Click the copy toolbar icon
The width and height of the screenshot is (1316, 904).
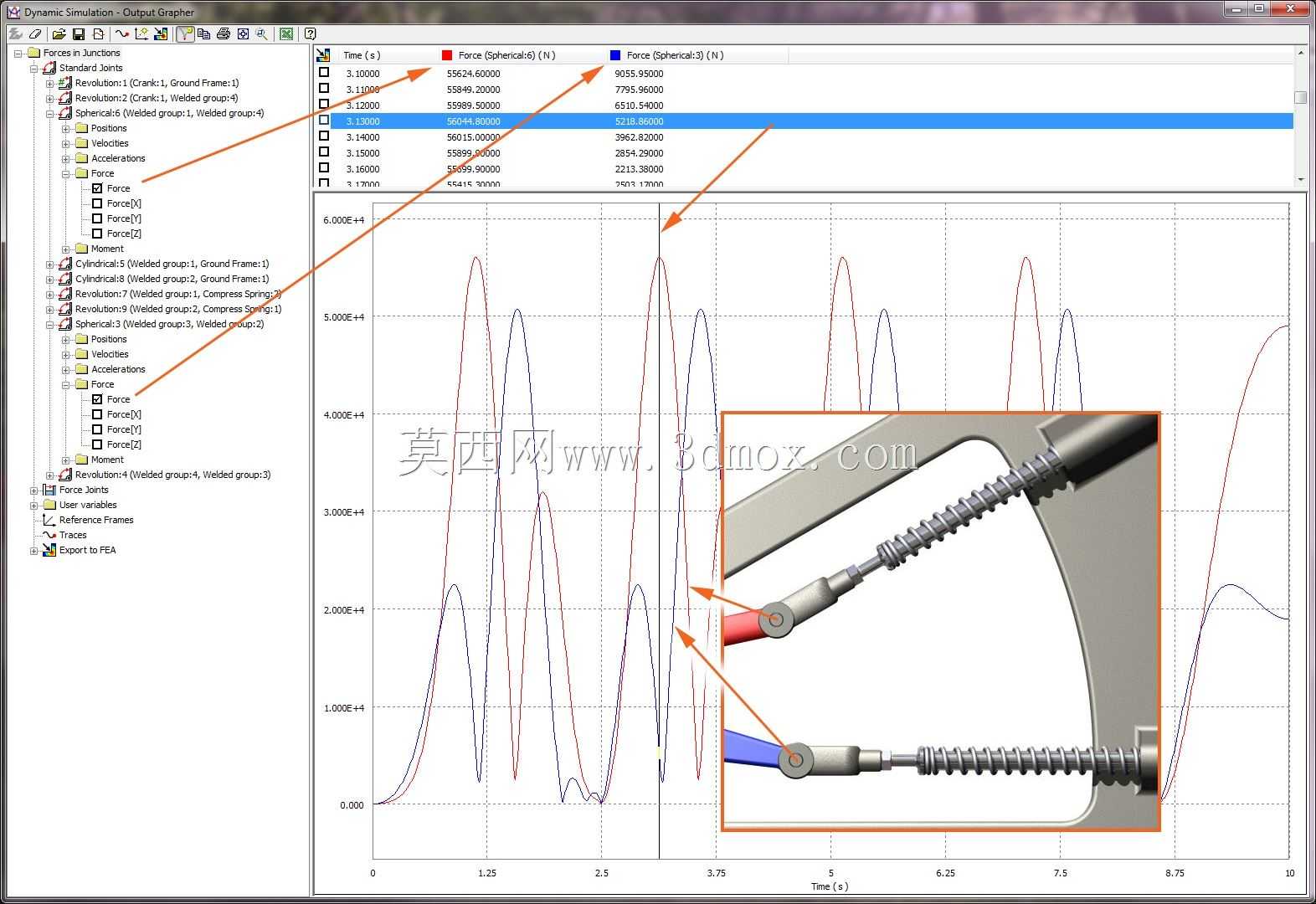(203, 34)
